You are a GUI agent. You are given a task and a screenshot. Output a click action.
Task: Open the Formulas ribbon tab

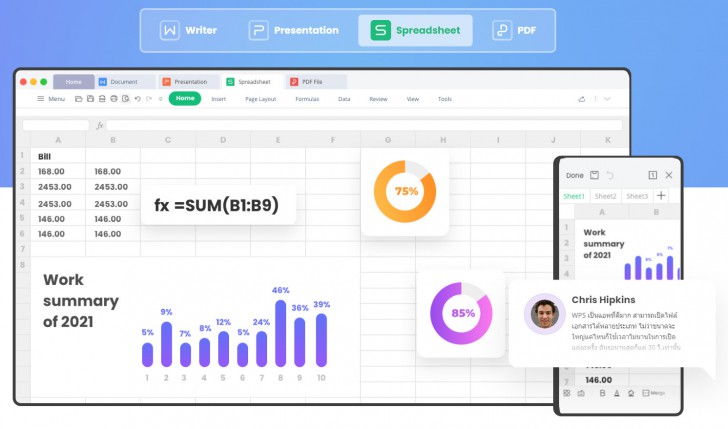click(307, 99)
